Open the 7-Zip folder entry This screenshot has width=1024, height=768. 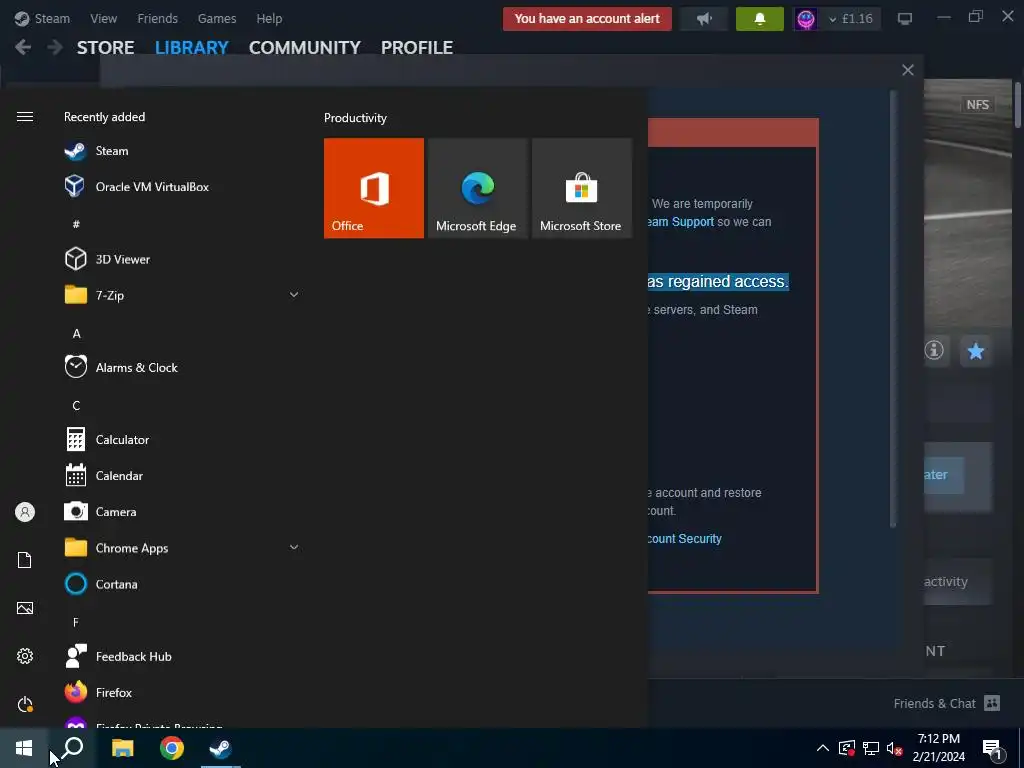tap(181, 295)
